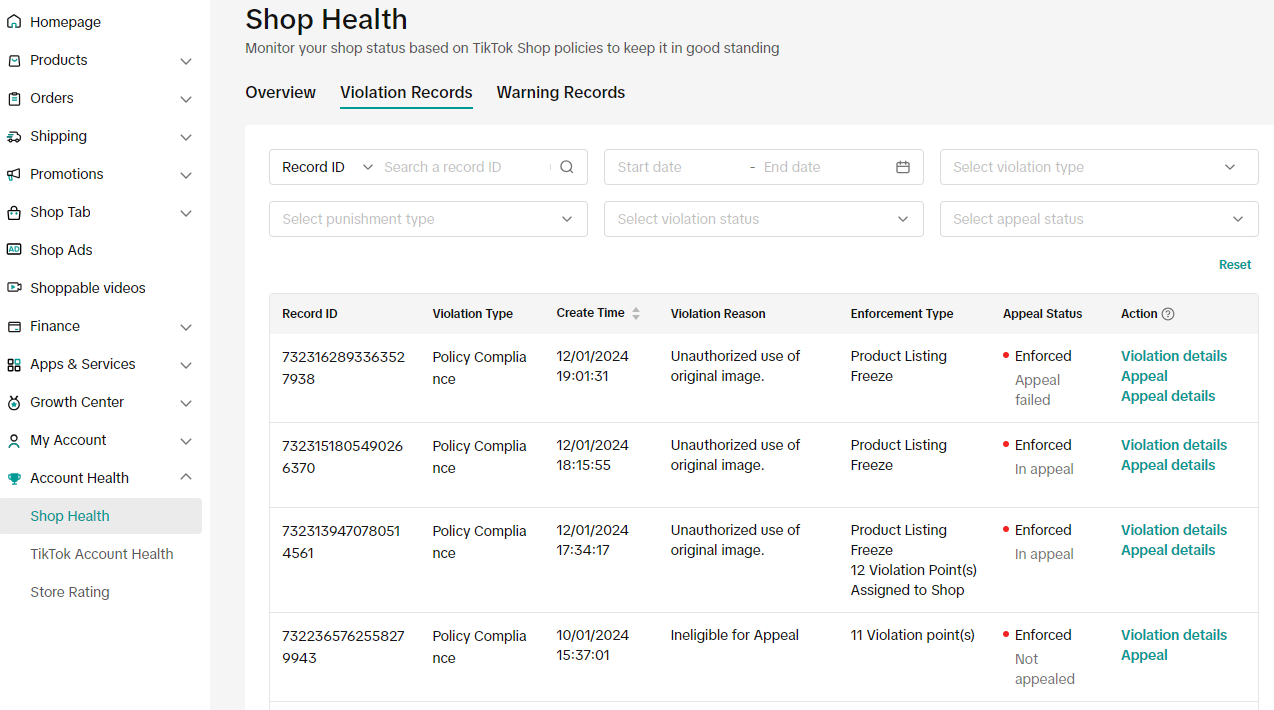The height and width of the screenshot is (710, 1274).
Task: Sort by Create Time arrows icon
Action: click(636, 314)
